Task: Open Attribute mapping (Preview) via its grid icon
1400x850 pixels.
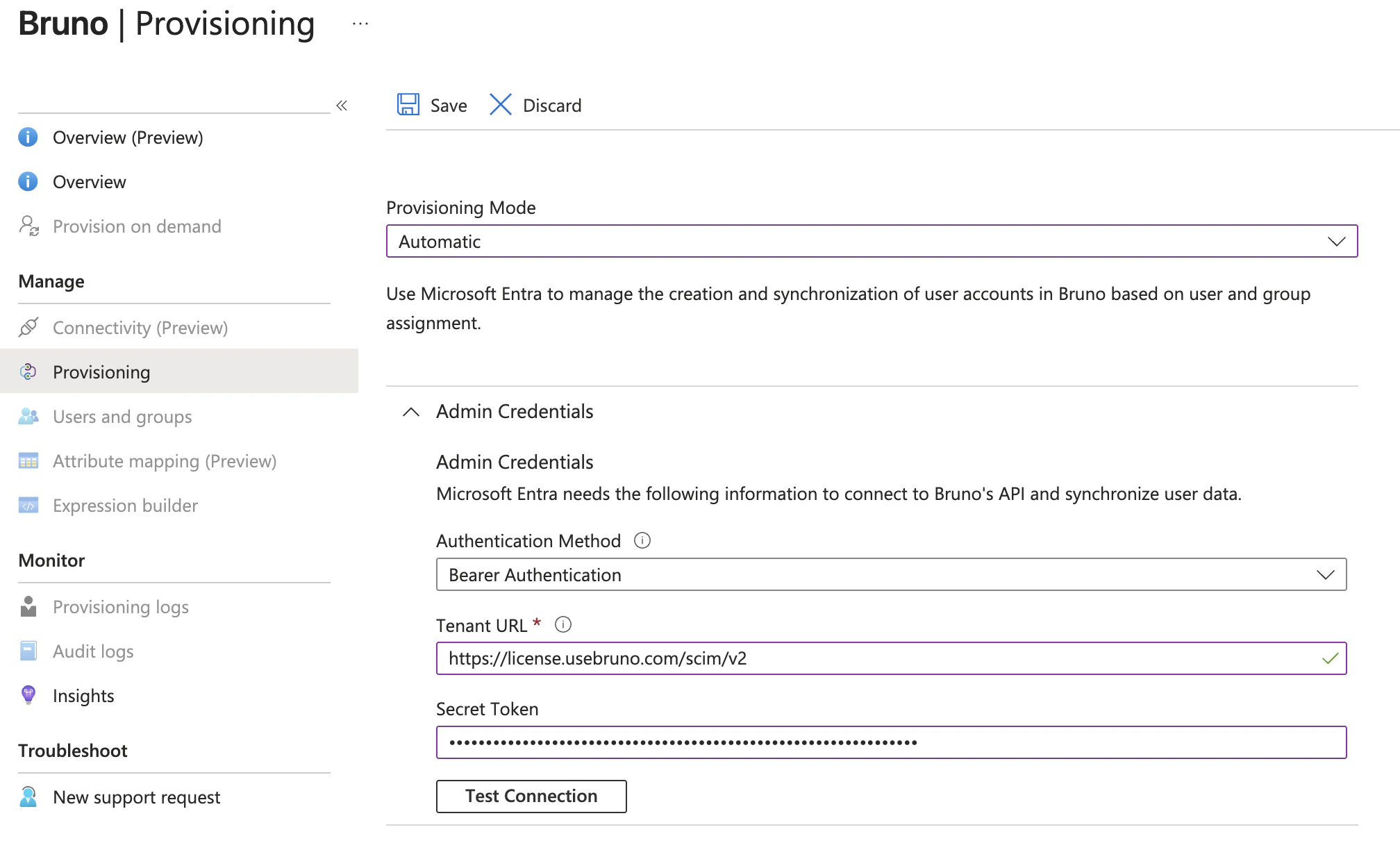Action: coord(28,460)
